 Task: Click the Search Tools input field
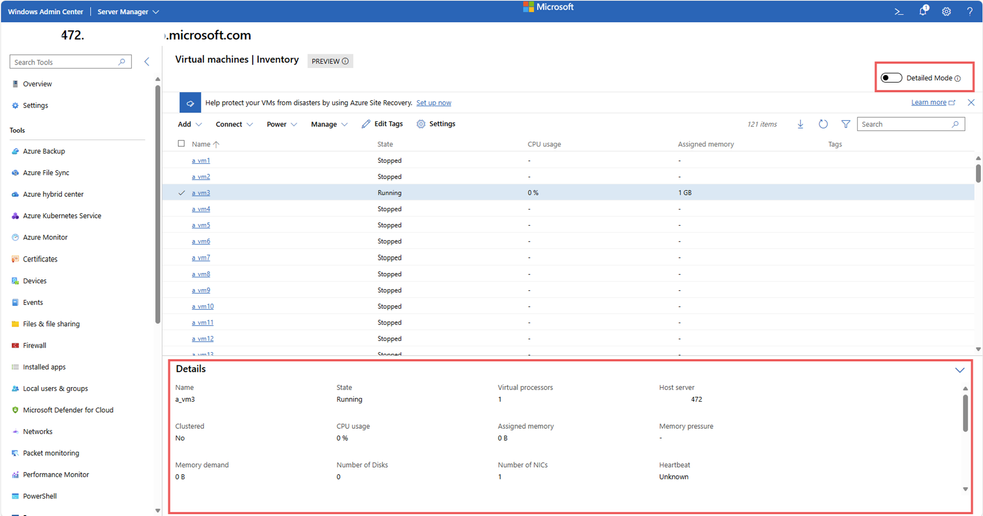coord(70,62)
